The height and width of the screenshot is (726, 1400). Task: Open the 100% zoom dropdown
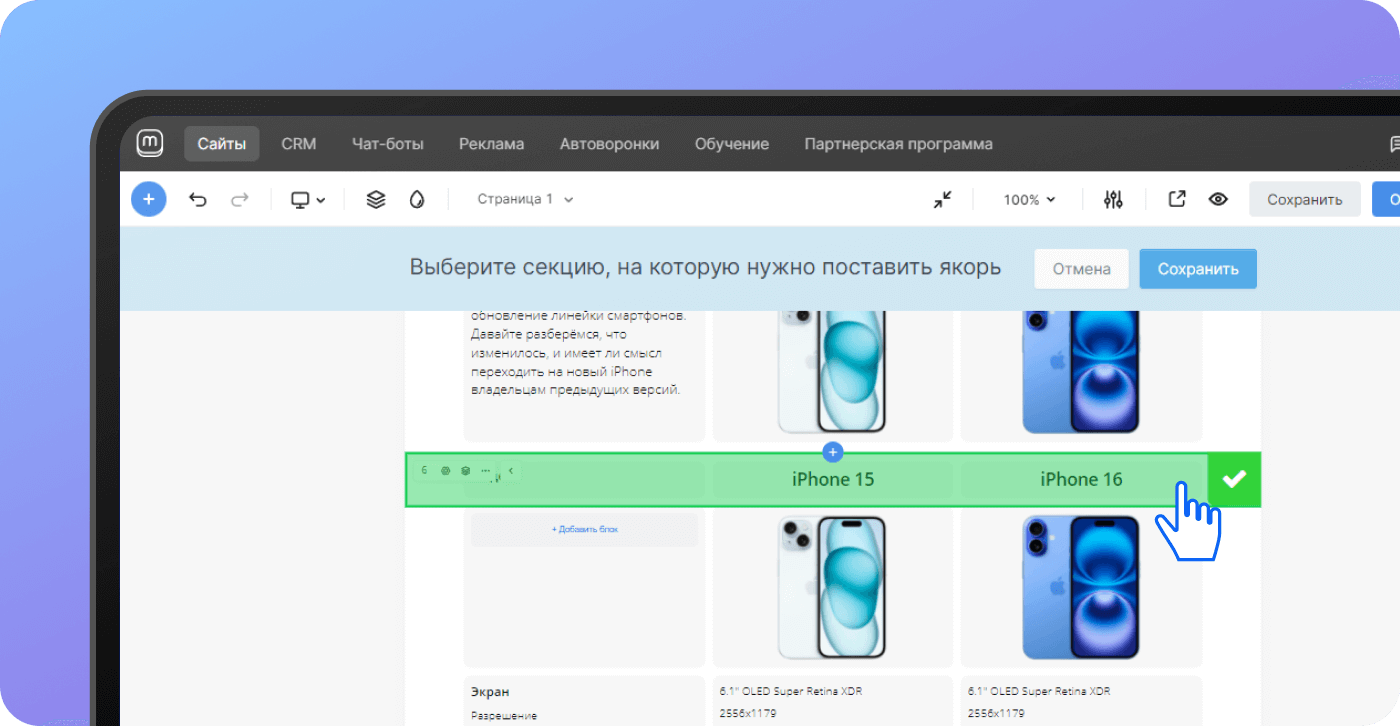coord(1030,199)
